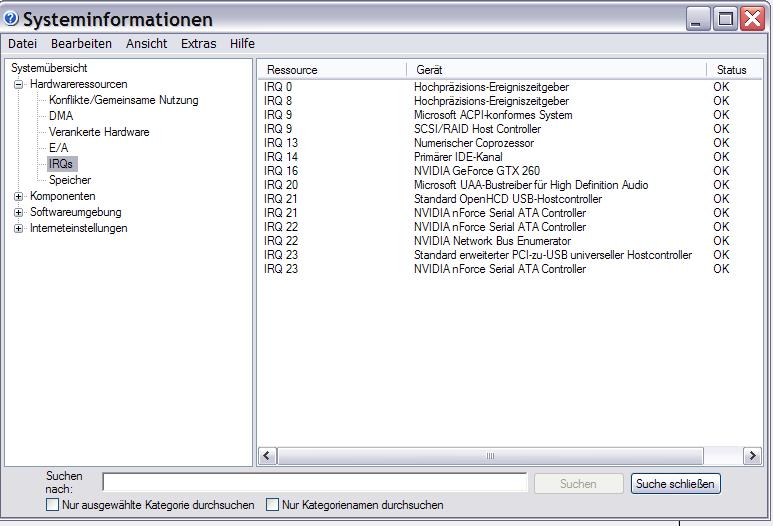Screen dimensions: 773x526
Task: Click NVIDIA GeForce GTX 260 entry
Action: click(x=477, y=171)
